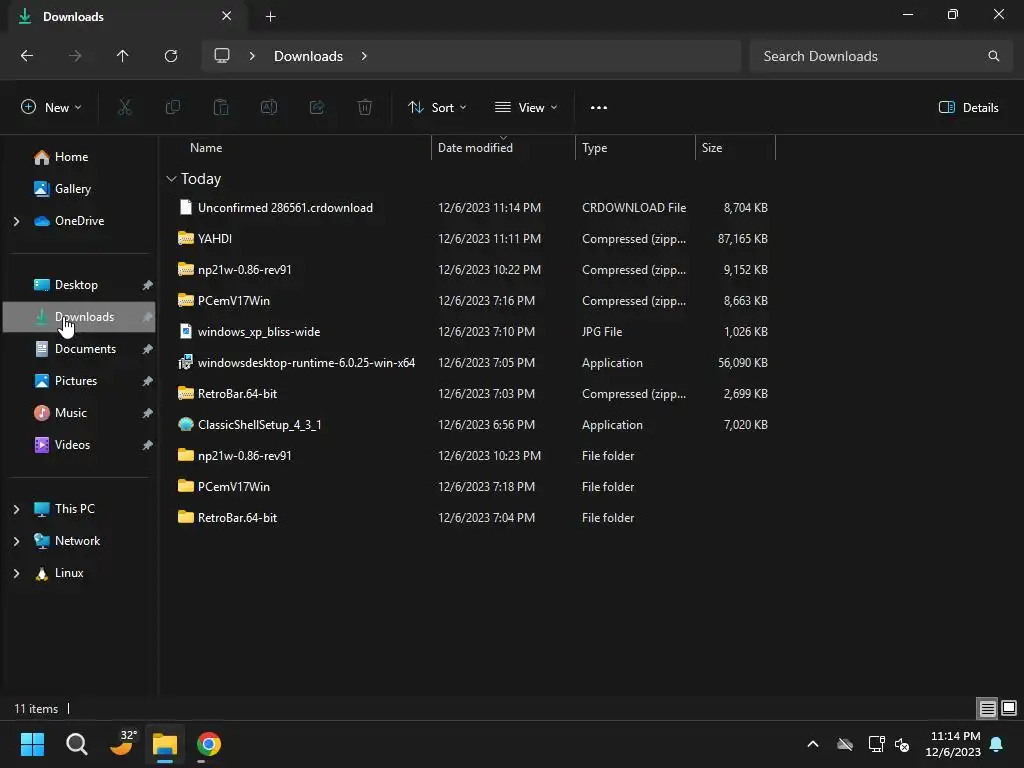Viewport: 1024px width, 768px height.
Task: Click the Copy icon in toolbar
Action: (x=172, y=107)
